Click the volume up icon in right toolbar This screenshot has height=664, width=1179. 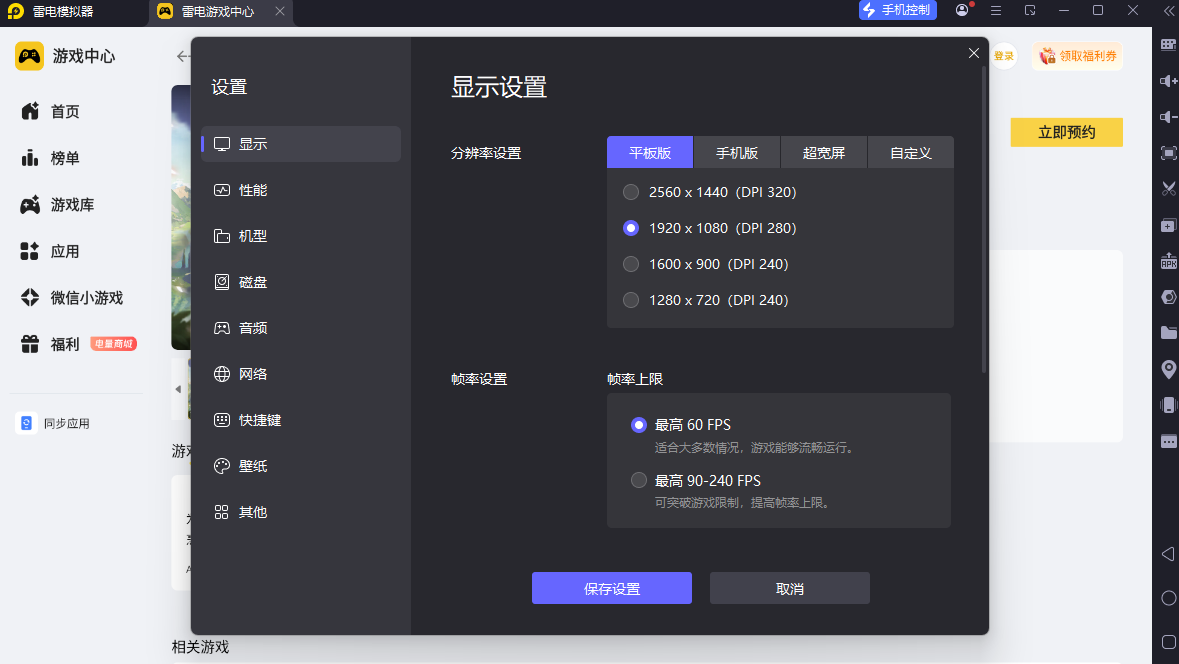pos(1168,80)
